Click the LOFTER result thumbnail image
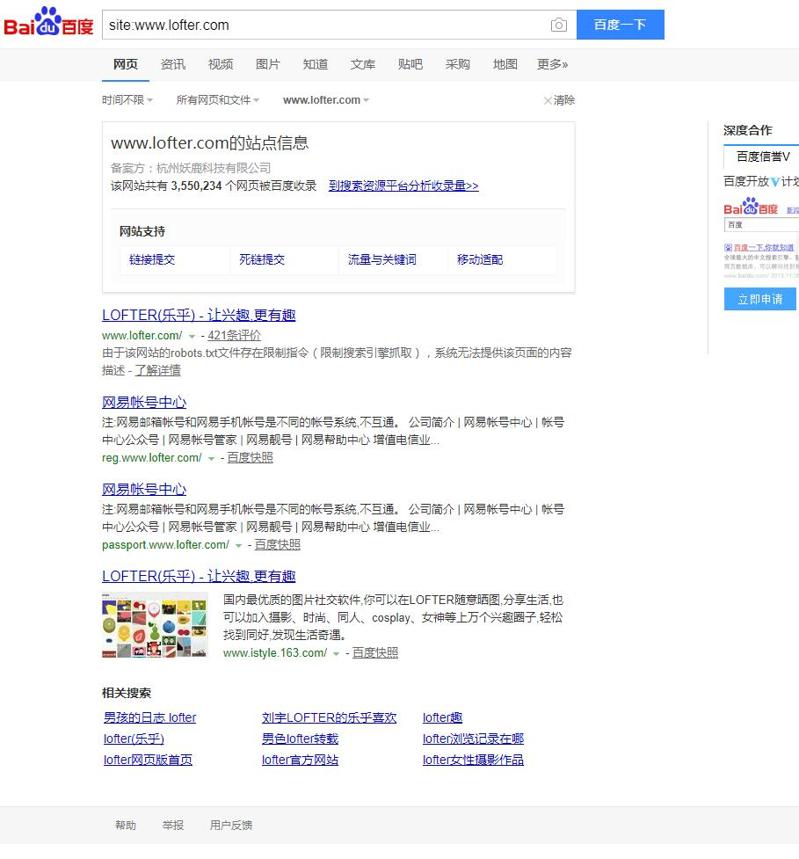 [x=154, y=625]
